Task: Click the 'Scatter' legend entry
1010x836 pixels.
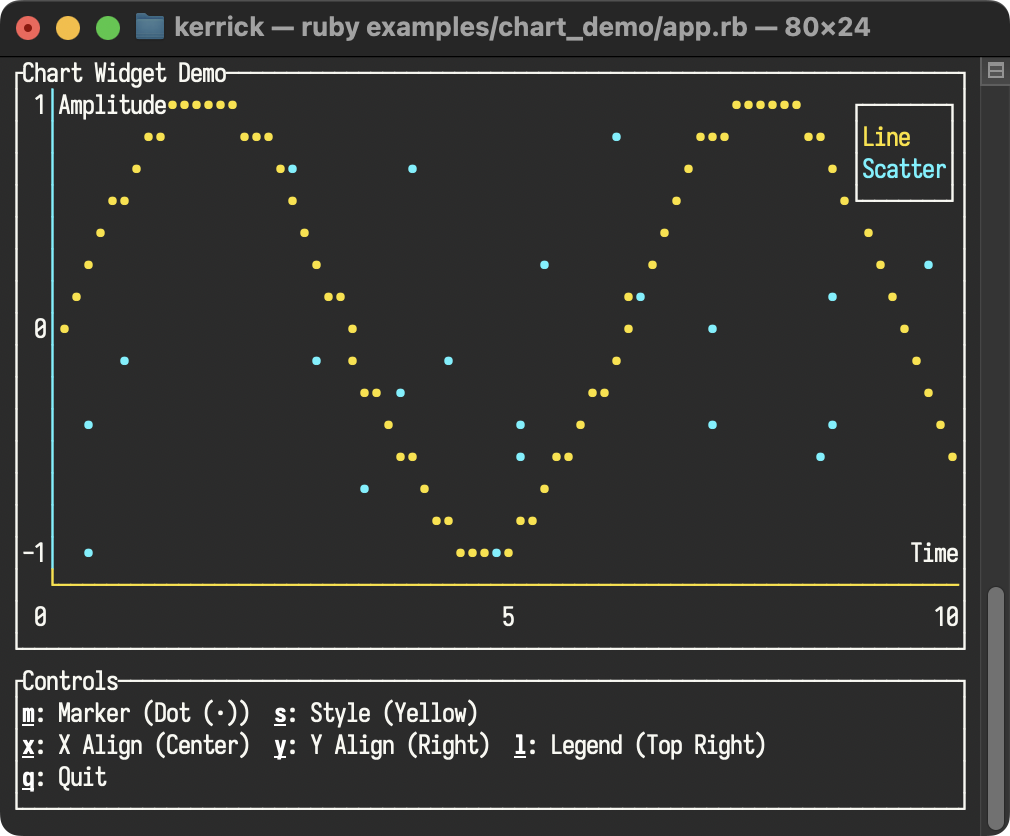Action: 904,169
